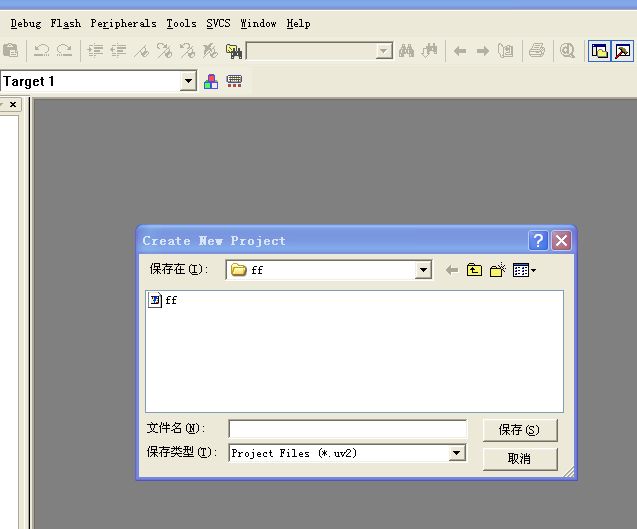Click the 文件名 input field
Screen dimensions: 637x529
tap(348, 429)
